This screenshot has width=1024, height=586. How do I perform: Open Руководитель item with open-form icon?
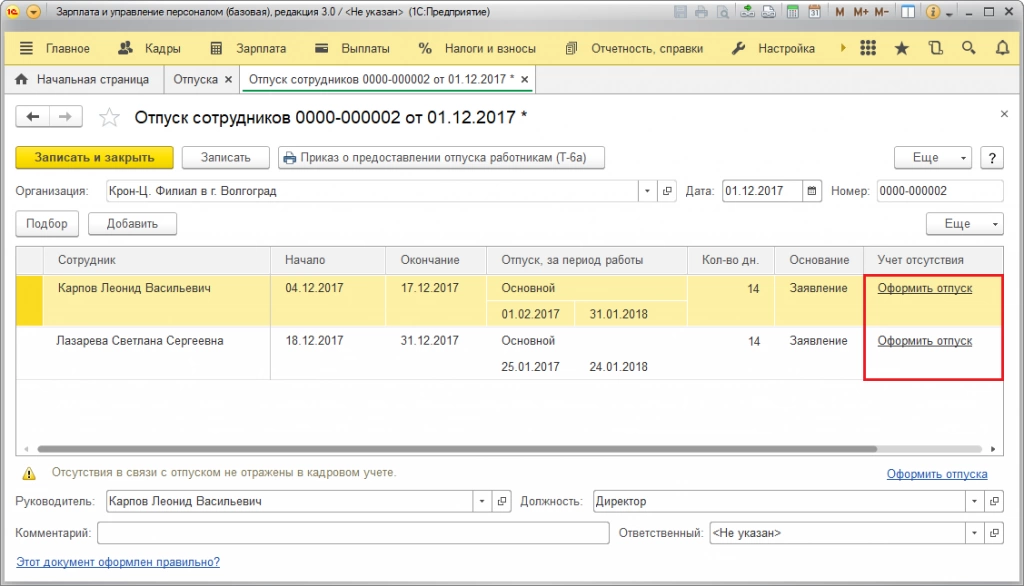[x=502, y=501]
